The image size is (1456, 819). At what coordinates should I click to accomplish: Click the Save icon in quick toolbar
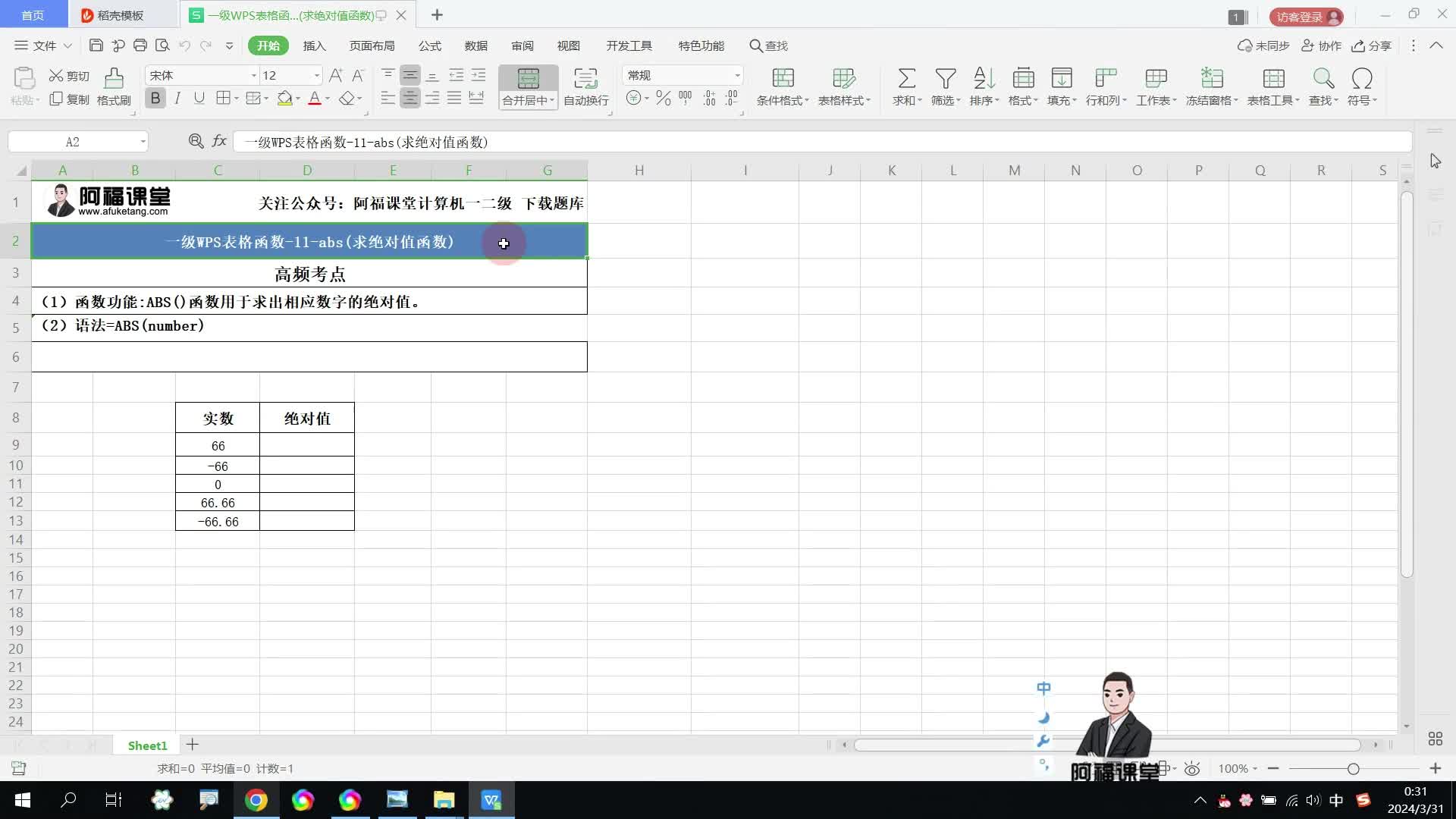coord(96,45)
